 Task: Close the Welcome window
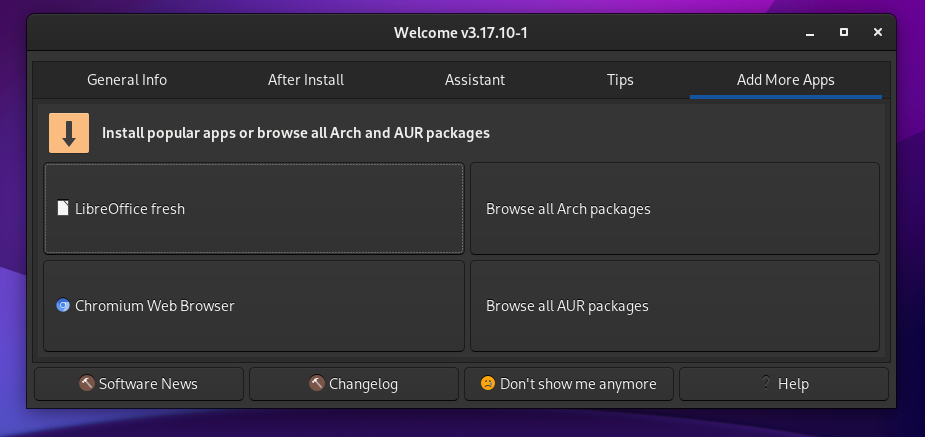(x=877, y=33)
